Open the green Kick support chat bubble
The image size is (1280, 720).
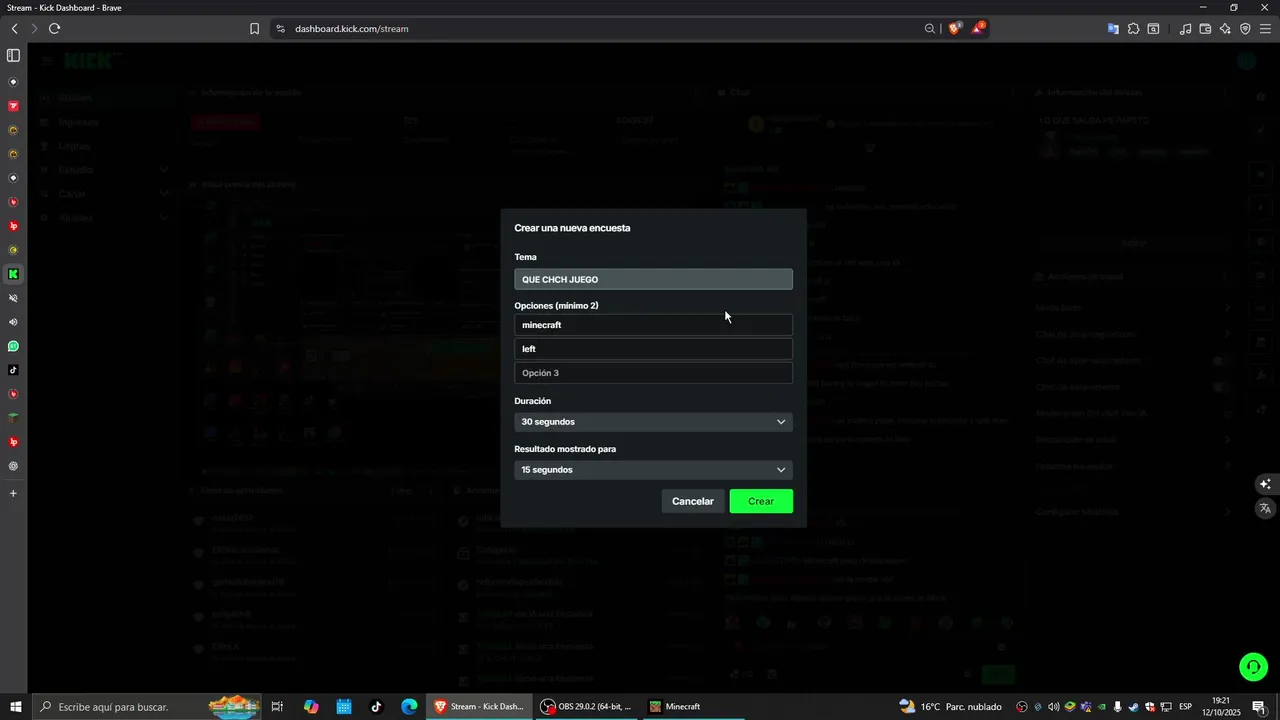[1253, 666]
